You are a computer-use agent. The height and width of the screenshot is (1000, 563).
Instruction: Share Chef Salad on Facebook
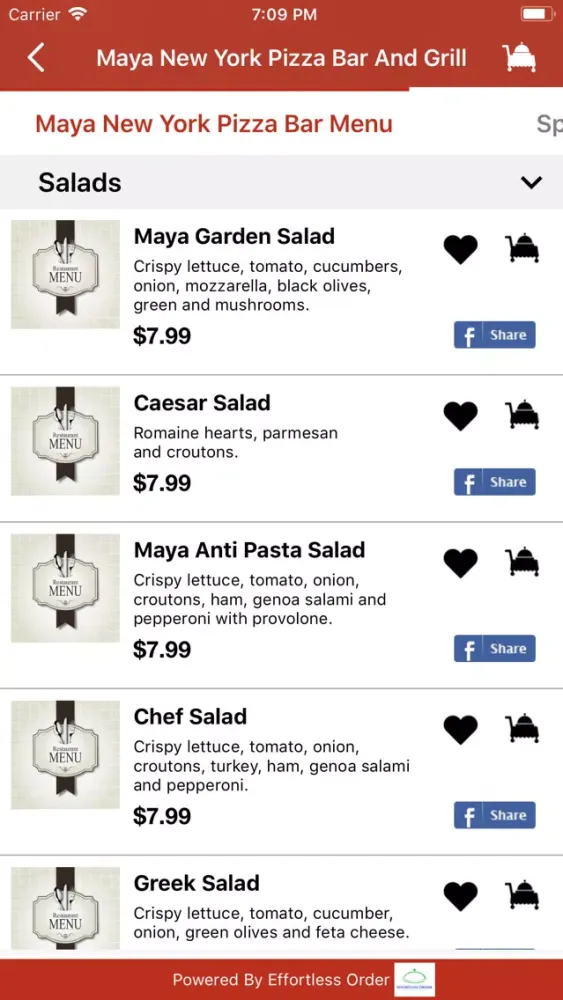click(x=495, y=815)
